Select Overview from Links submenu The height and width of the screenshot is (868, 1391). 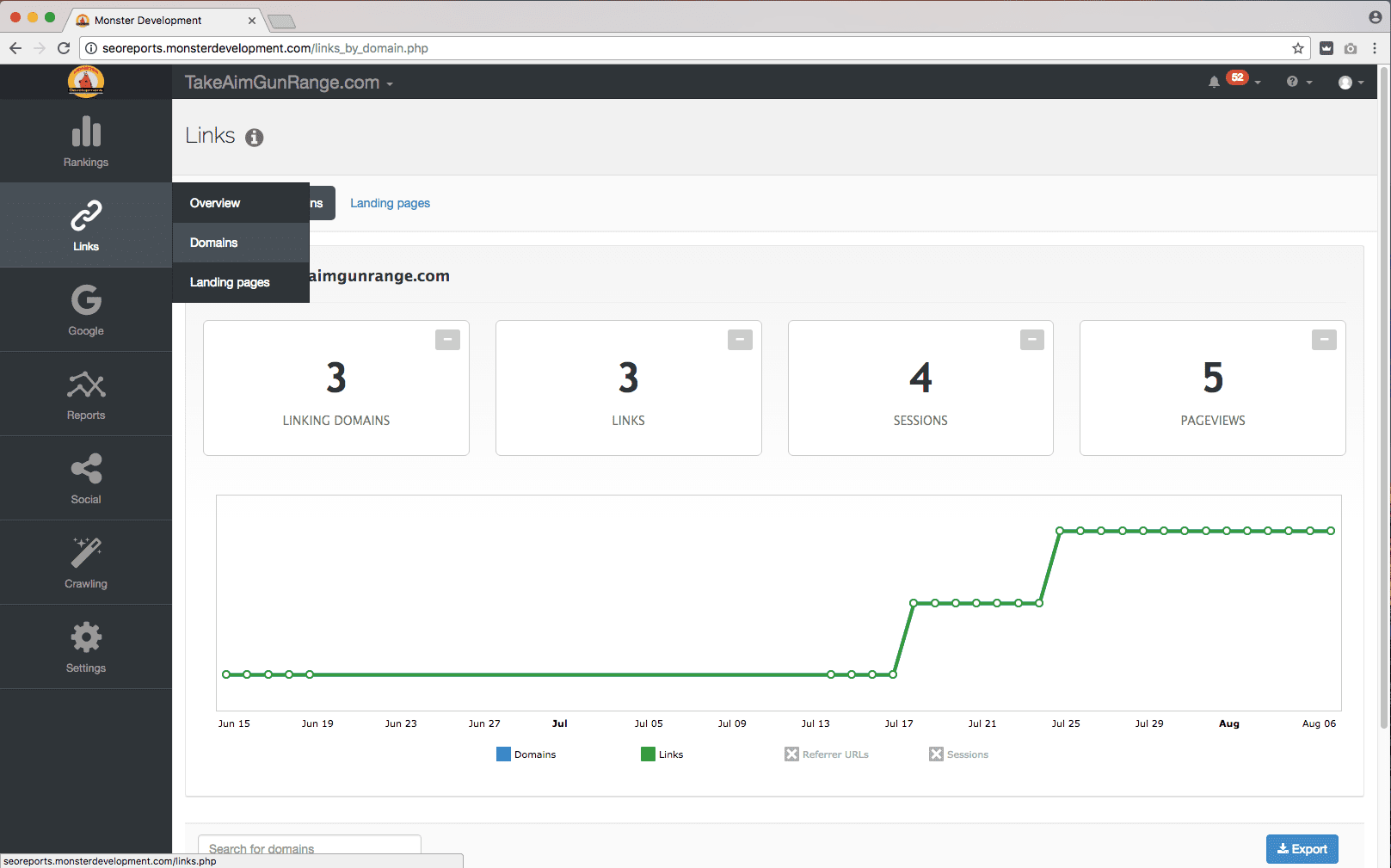pos(241,203)
